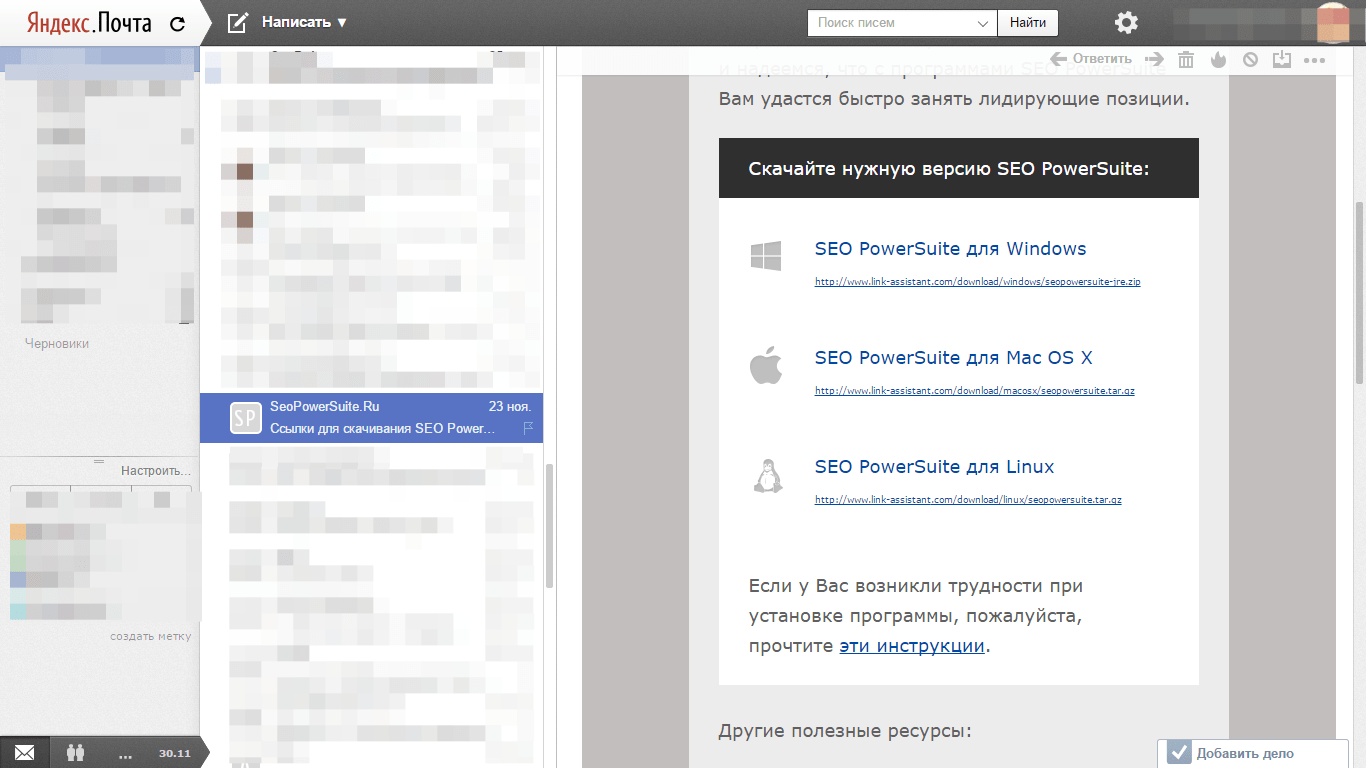The height and width of the screenshot is (768, 1366).
Task: Click the Настроить... link
Action: (156, 470)
